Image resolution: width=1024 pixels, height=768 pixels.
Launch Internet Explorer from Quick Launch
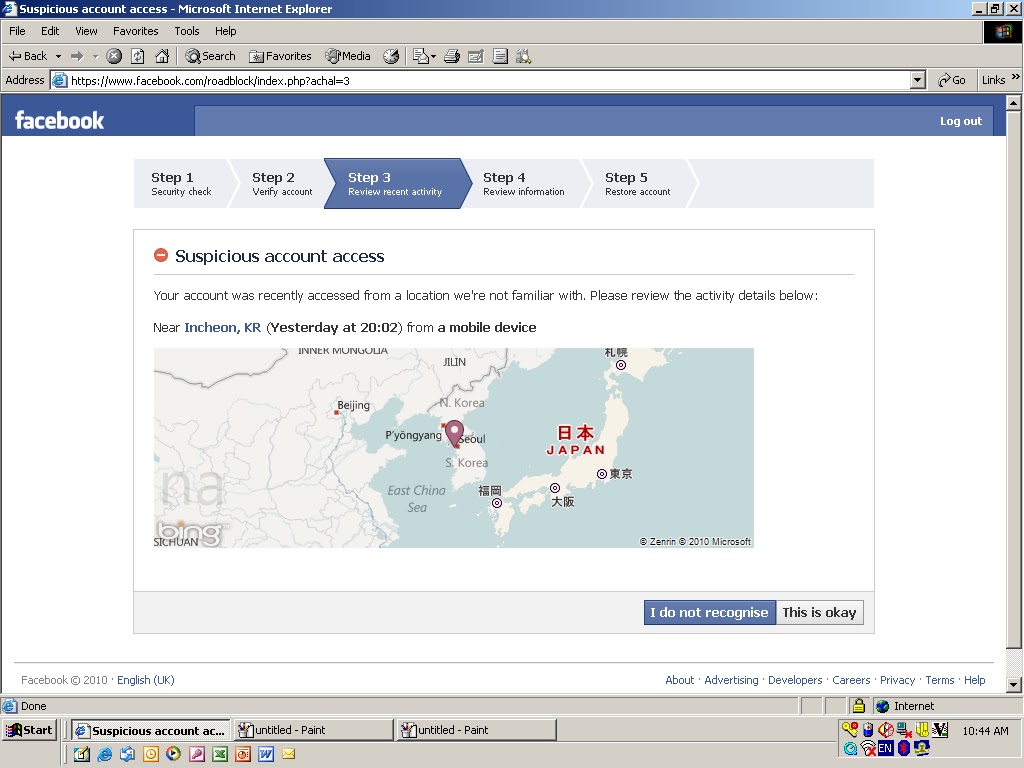coord(104,754)
